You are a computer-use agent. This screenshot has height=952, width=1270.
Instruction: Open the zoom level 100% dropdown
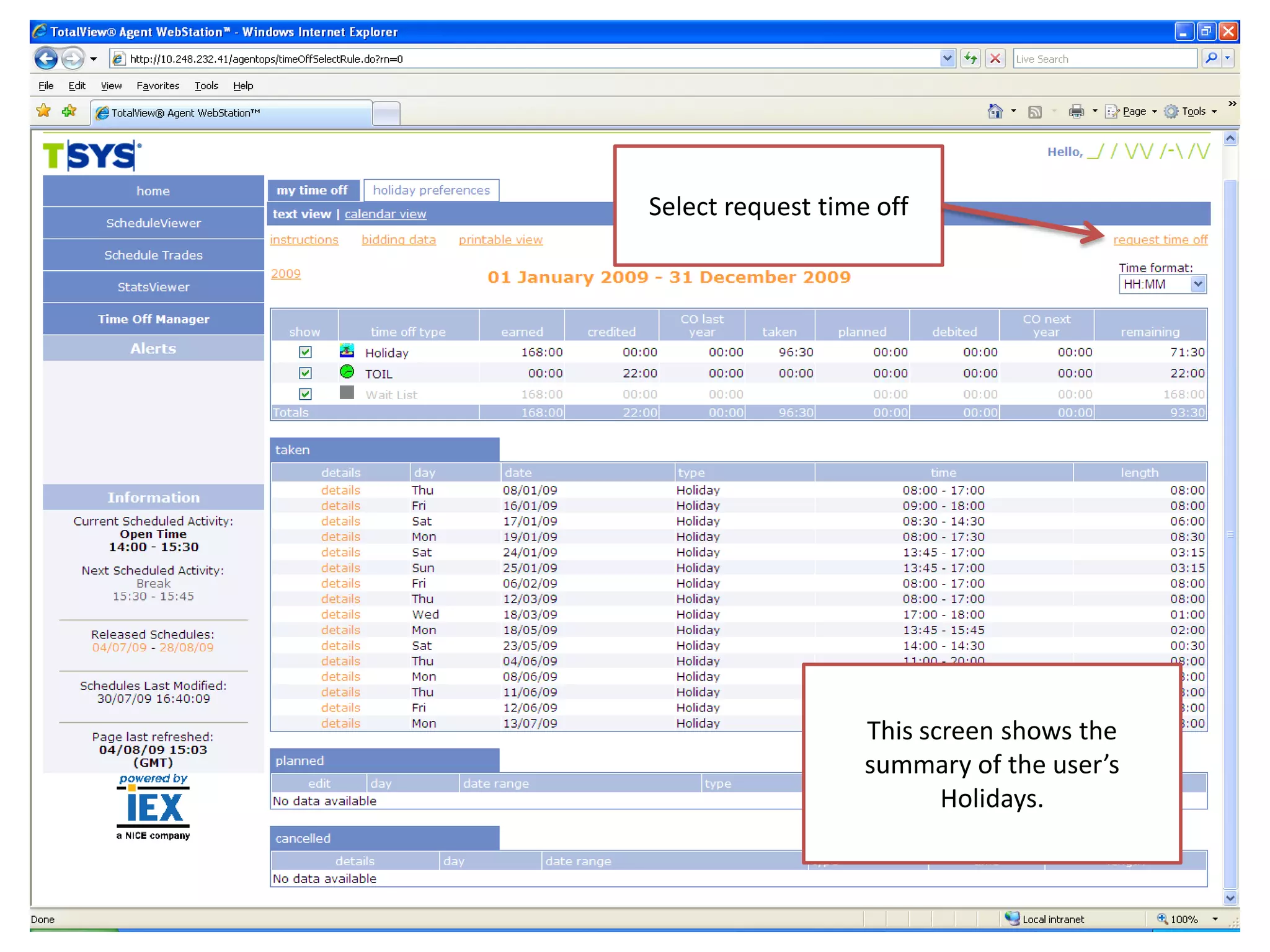point(1215,919)
